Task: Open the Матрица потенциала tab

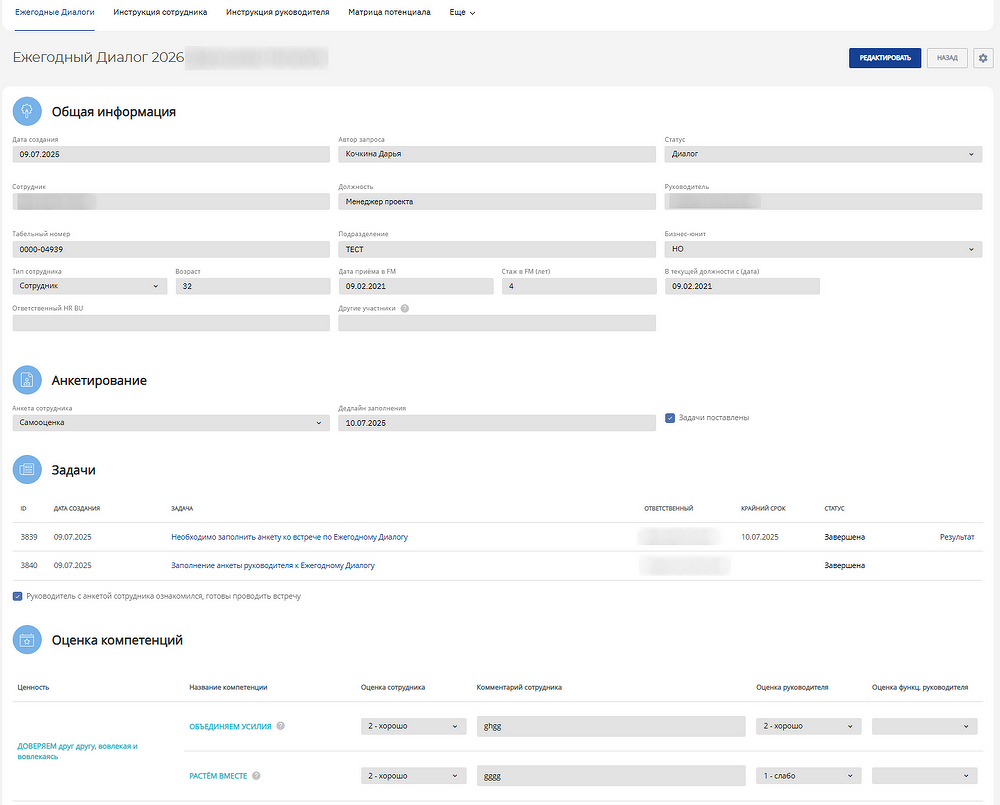Action: [389, 13]
